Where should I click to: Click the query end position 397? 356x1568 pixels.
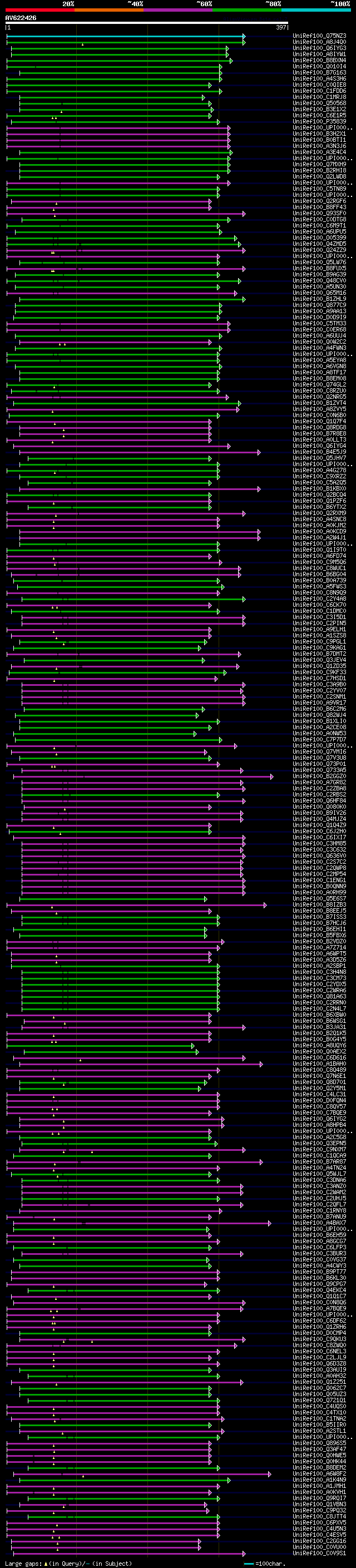[281, 27]
